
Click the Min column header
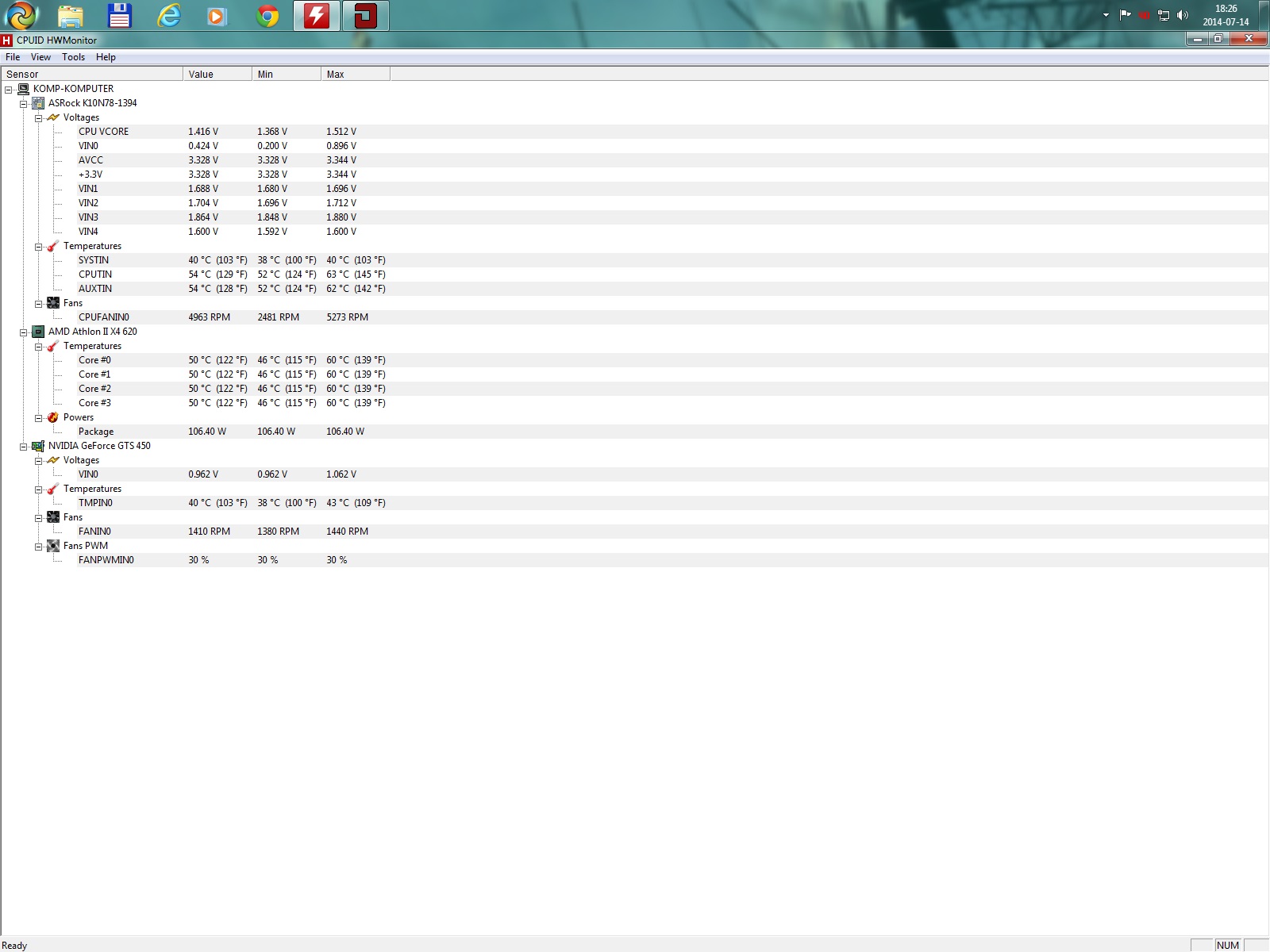point(287,74)
